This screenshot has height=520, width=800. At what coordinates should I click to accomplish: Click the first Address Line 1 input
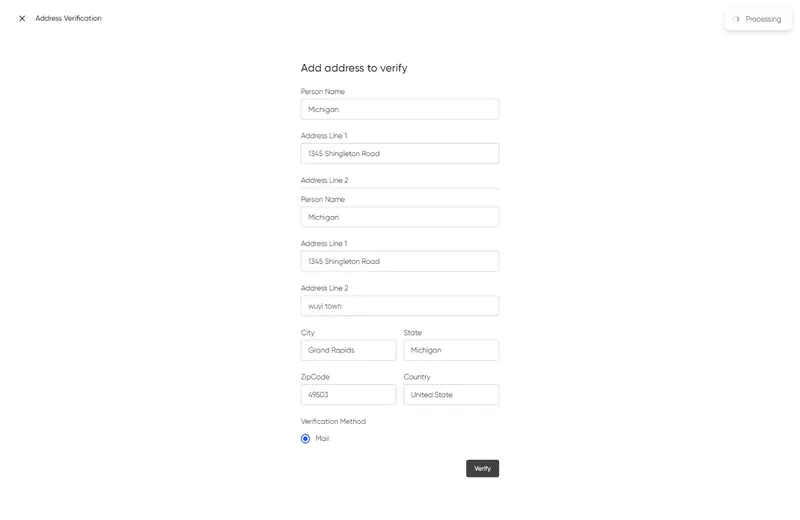(399, 153)
